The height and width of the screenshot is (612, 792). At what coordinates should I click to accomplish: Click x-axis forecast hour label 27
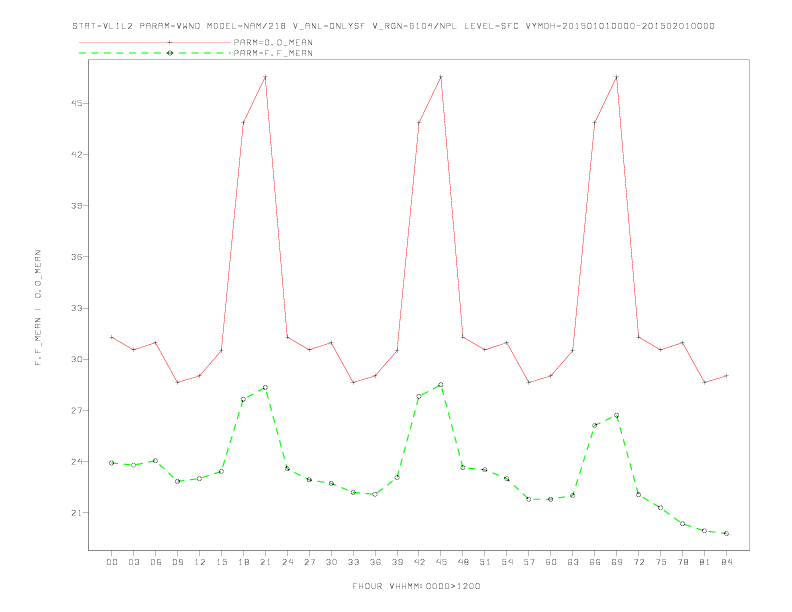coord(309,562)
